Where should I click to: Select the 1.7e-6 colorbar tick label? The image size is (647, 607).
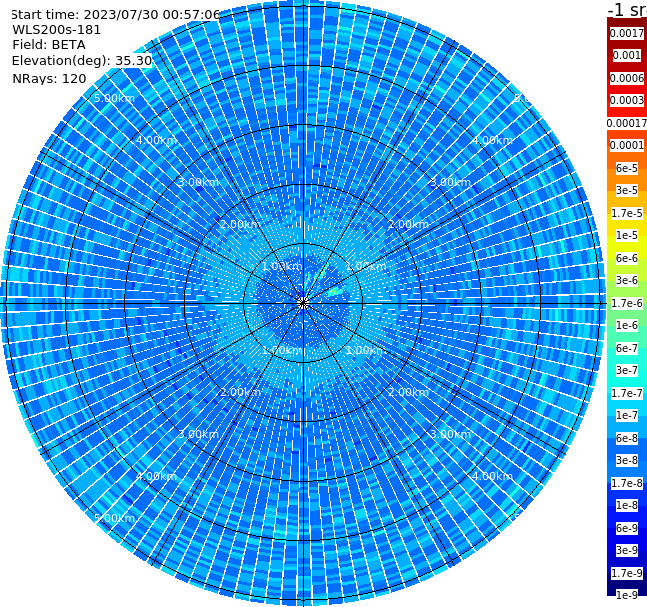click(627, 303)
